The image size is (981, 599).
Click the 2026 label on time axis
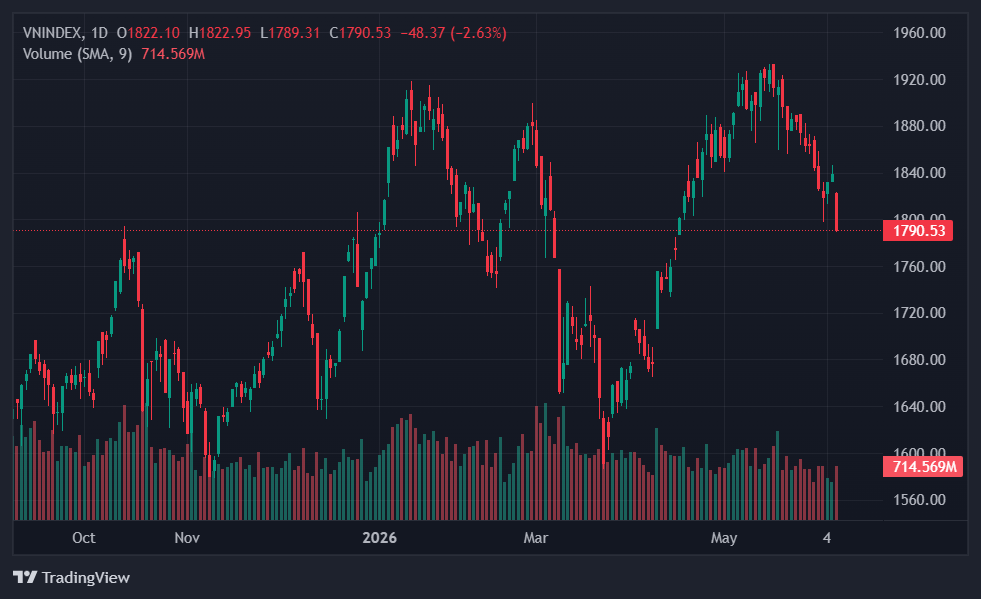(x=380, y=538)
